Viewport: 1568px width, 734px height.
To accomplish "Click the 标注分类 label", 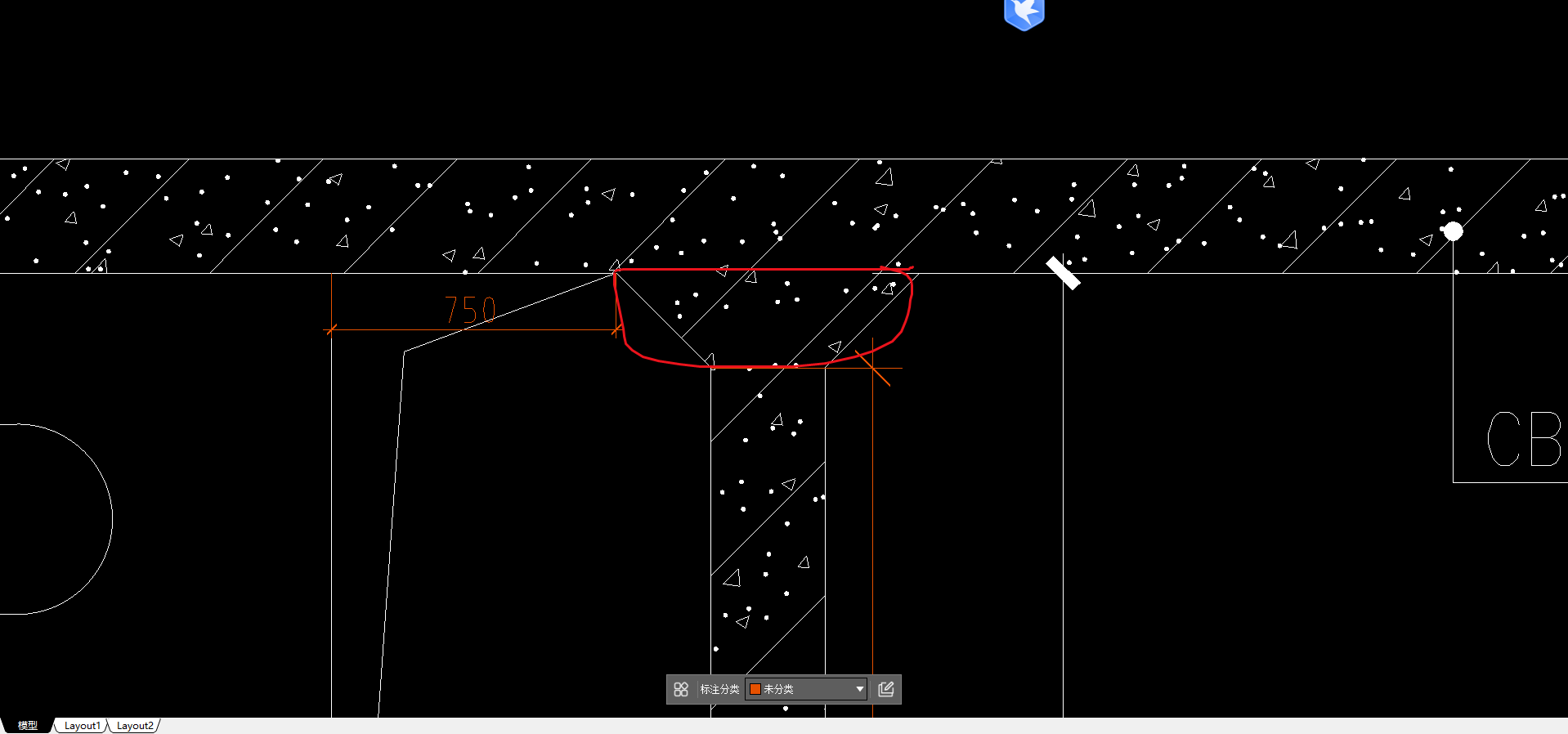I will (x=719, y=689).
